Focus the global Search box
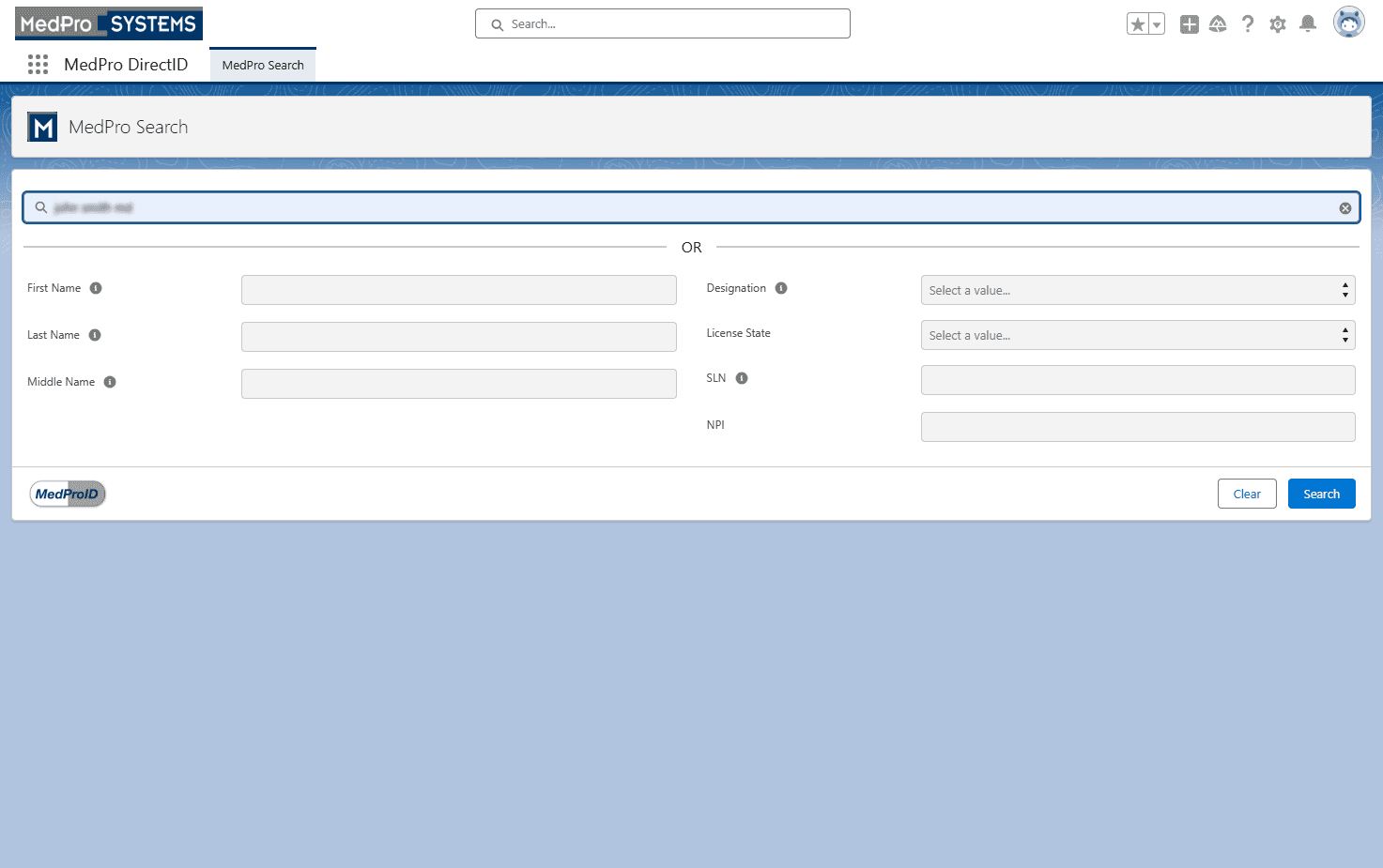Screen dimensions: 1383x868 [663, 23]
